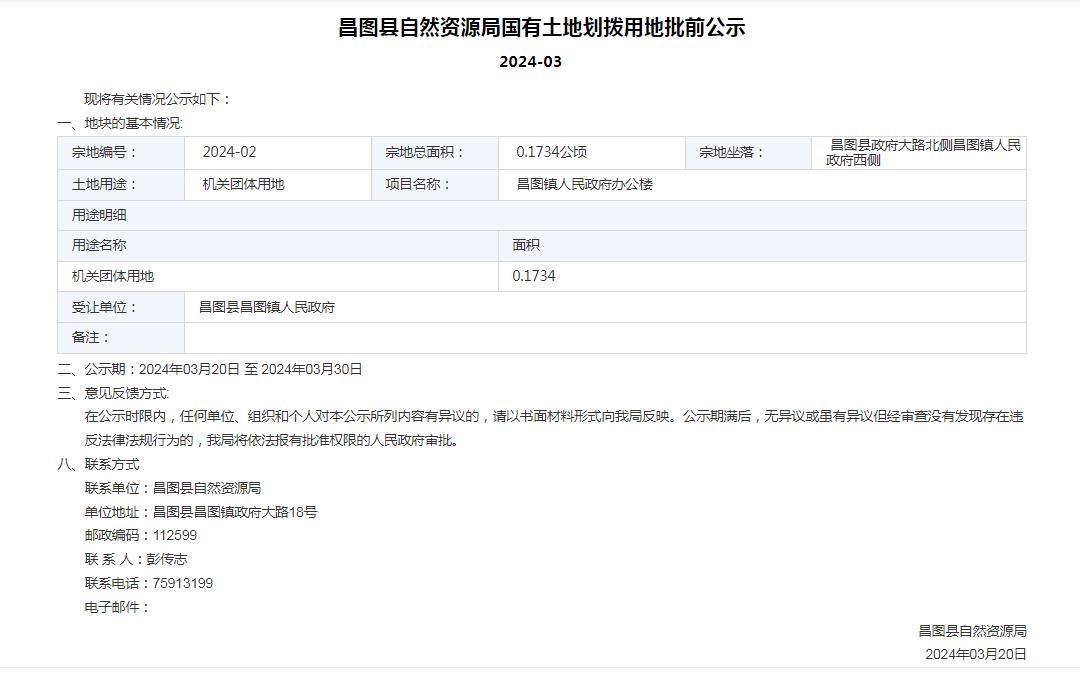Screen dimensions: 1080x674
Task: Click the transferee 昌图县昌图镇人民政府
Action: pyautogui.click(x=267, y=307)
